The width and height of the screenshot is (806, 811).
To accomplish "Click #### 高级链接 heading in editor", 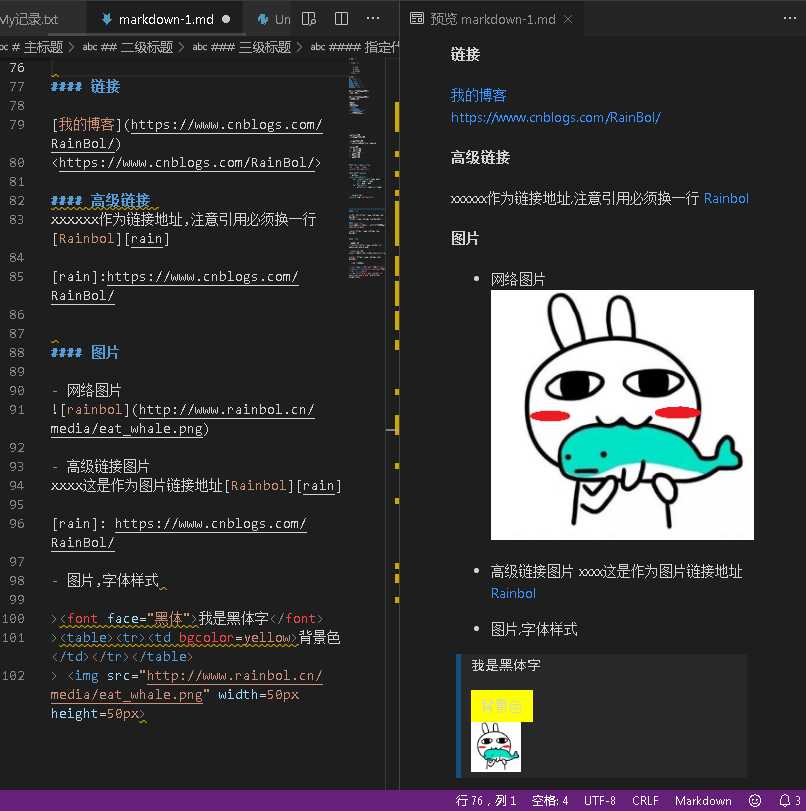I will point(101,200).
